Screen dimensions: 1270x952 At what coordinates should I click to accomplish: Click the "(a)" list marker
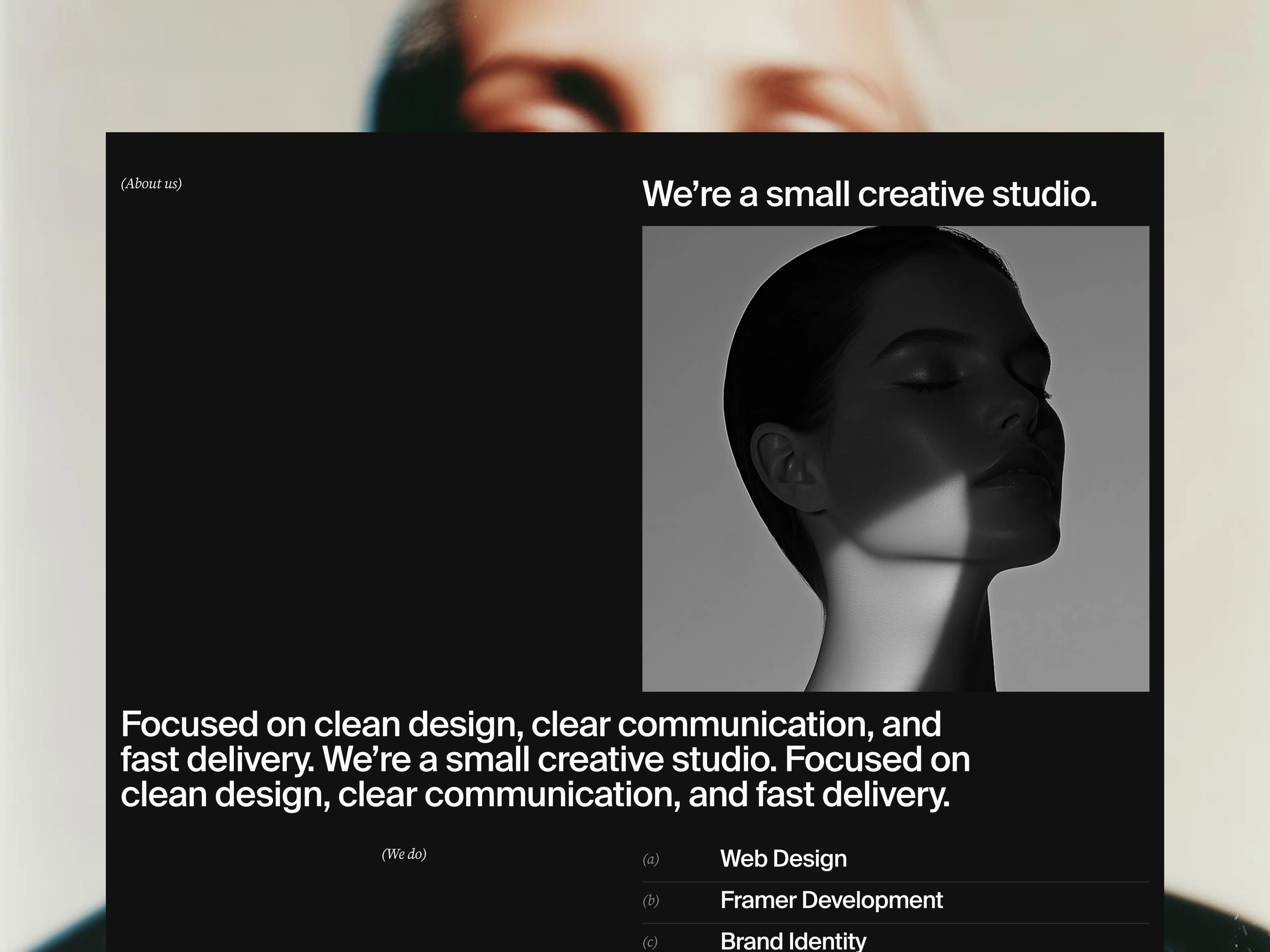coord(651,859)
